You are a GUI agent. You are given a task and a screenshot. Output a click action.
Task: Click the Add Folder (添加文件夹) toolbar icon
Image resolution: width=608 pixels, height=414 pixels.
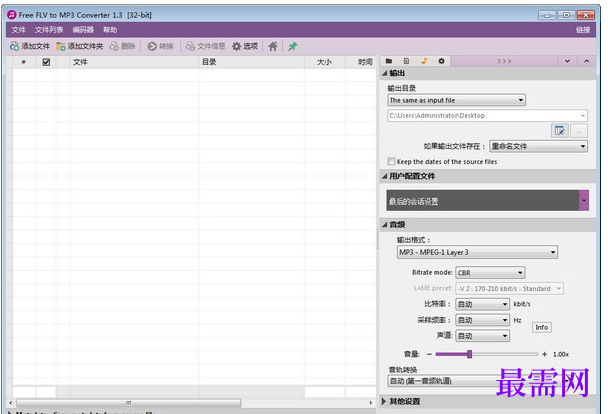pyautogui.click(x=60, y=47)
